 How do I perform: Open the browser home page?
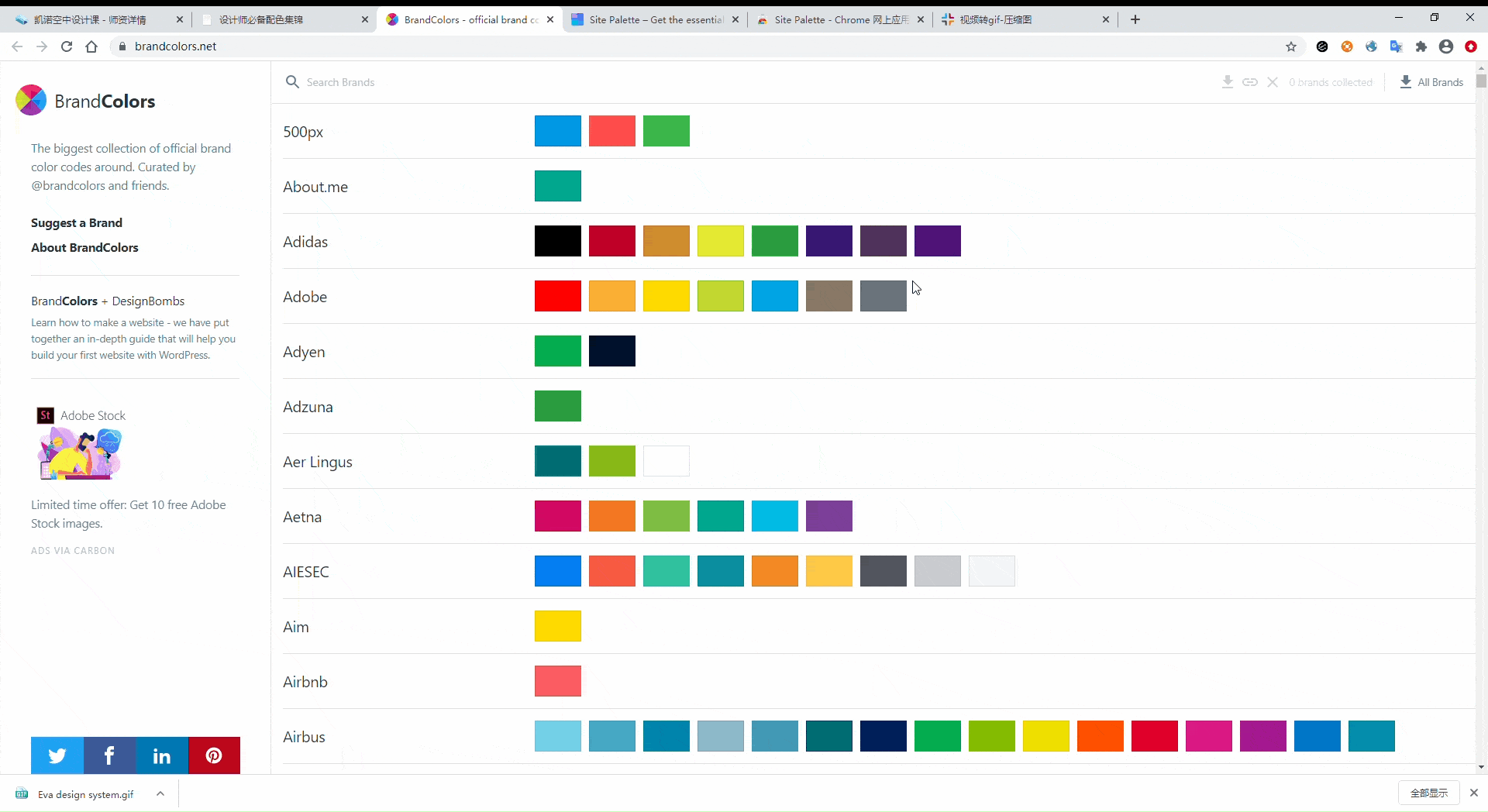(91, 46)
